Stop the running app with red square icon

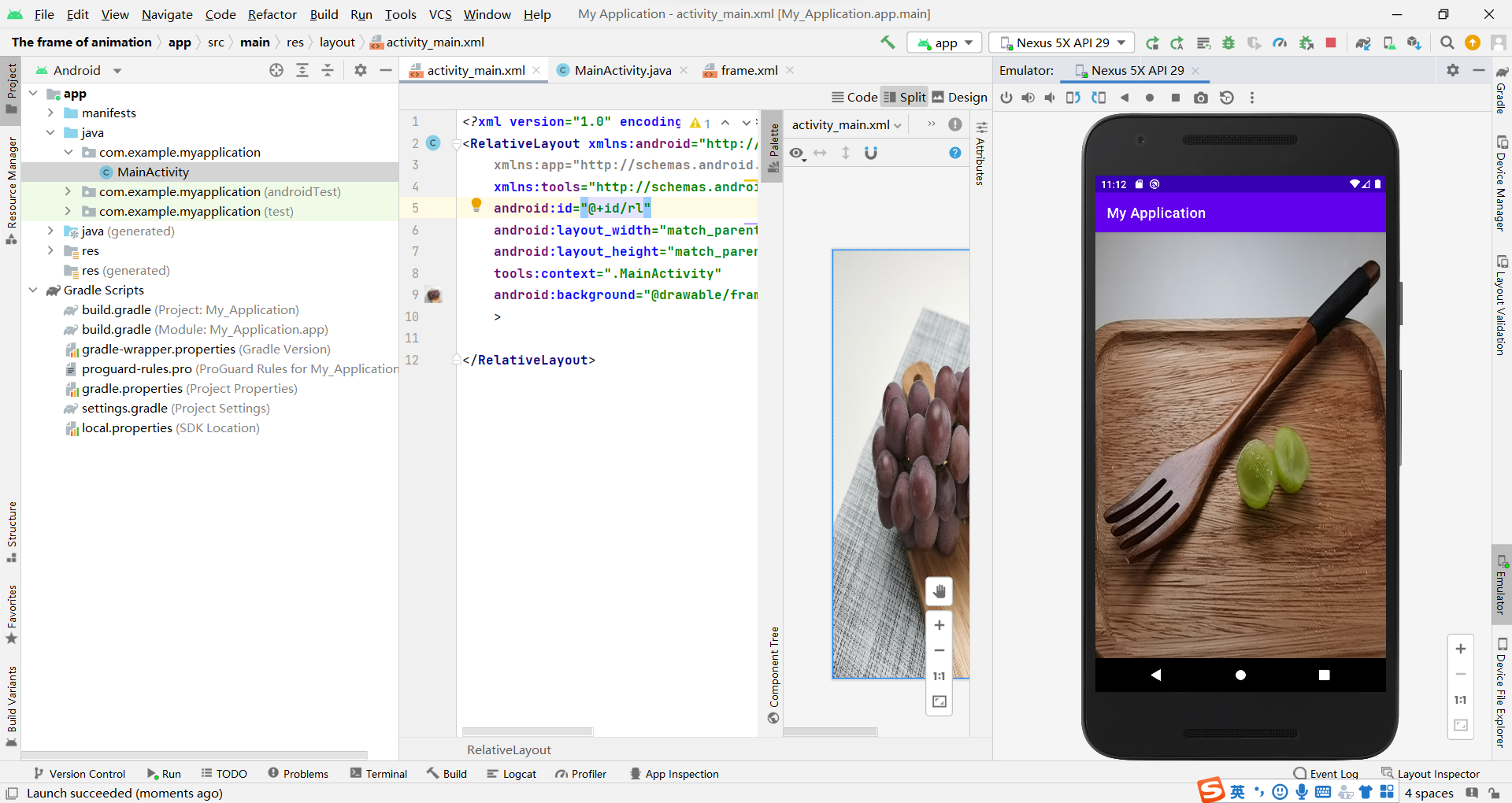coord(1331,43)
